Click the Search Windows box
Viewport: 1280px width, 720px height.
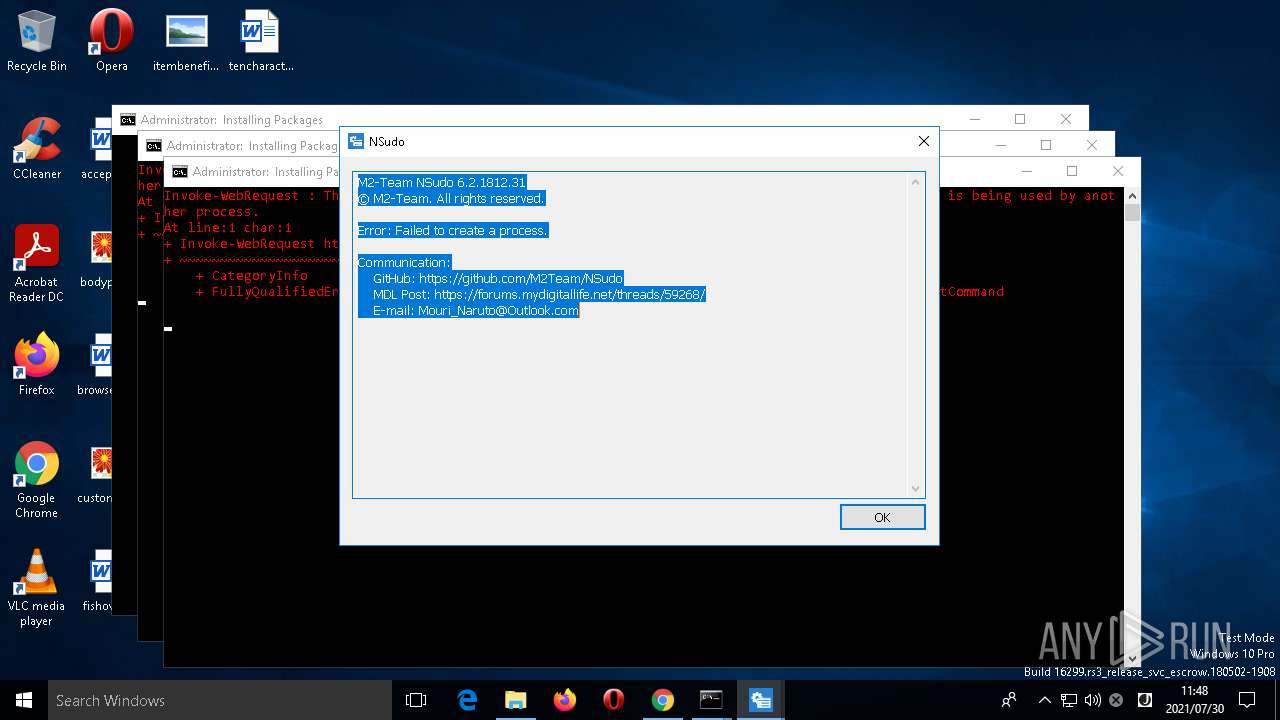220,700
